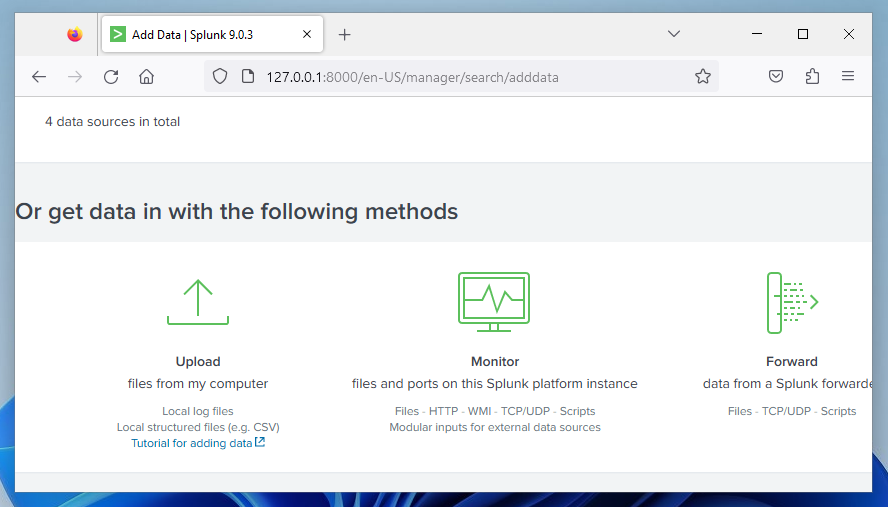Click 'Files - HTTP - WMI - TCP/UDP - Scripts' text

pos(495,411)
